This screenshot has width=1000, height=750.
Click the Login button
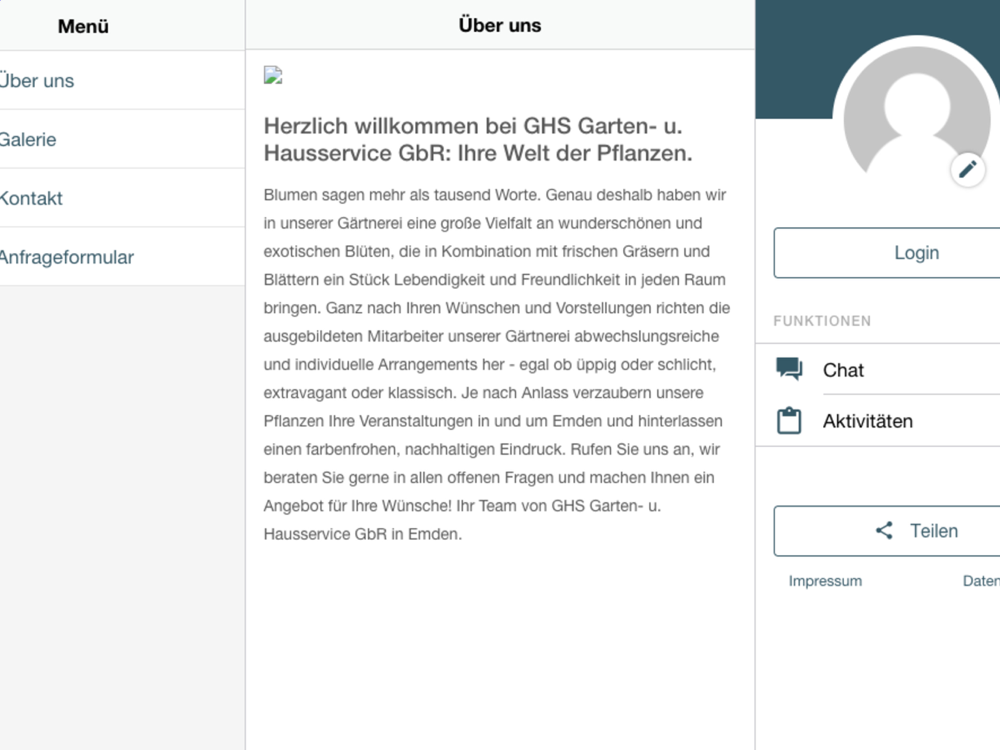pyautogui.click(x=887, y=253)
